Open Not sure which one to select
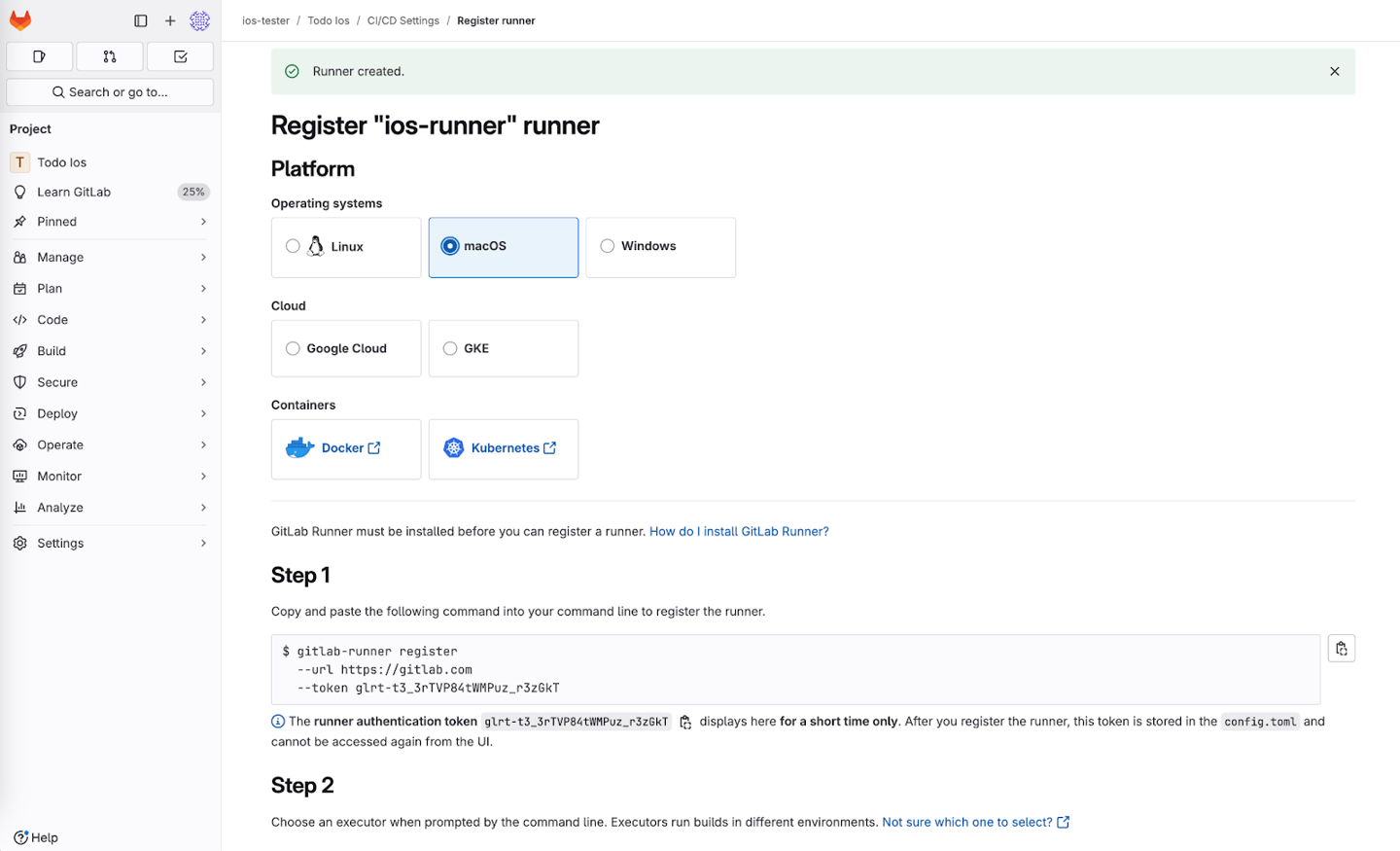This screenshot has height=851, width=1400. [x=976, y=822]
